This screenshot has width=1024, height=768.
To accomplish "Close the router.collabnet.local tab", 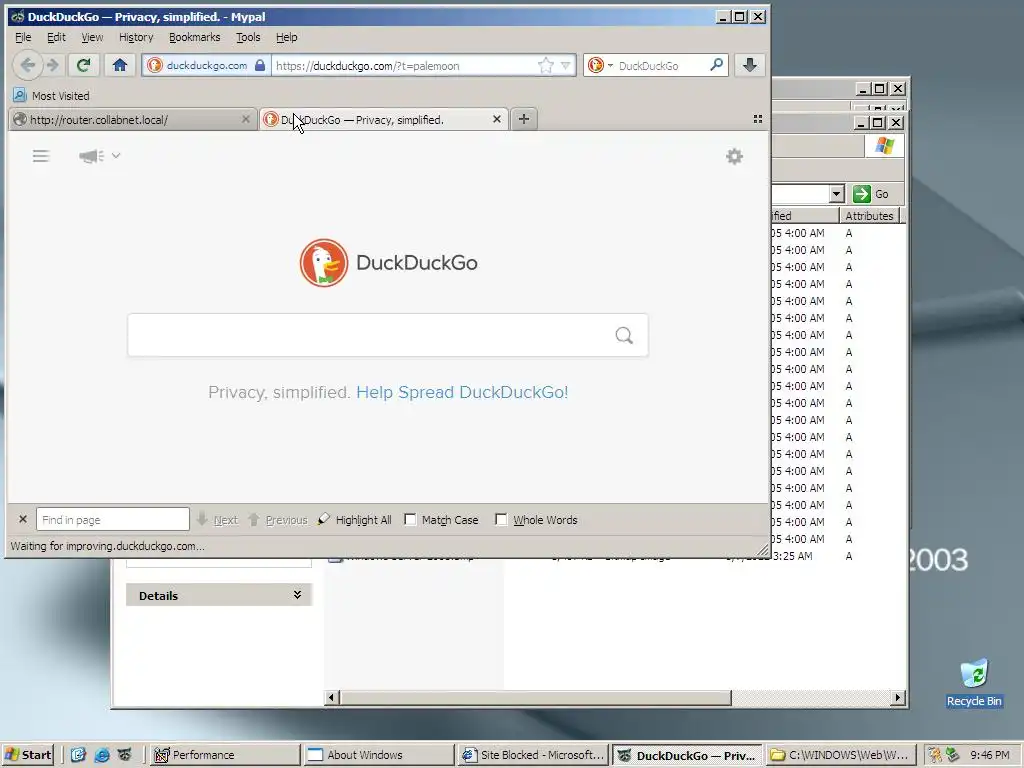I will tap(246, 120).
